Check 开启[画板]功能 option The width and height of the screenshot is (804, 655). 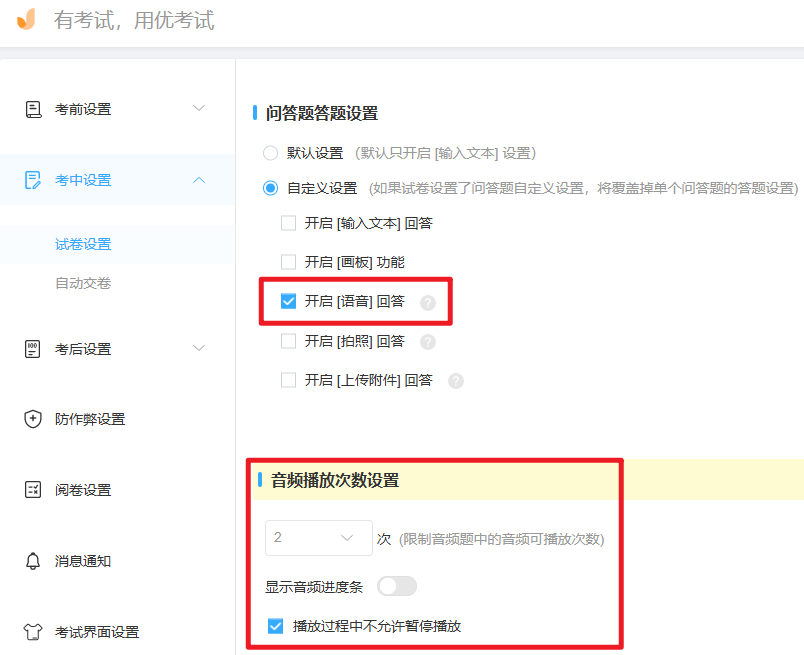tap(286, 262)
